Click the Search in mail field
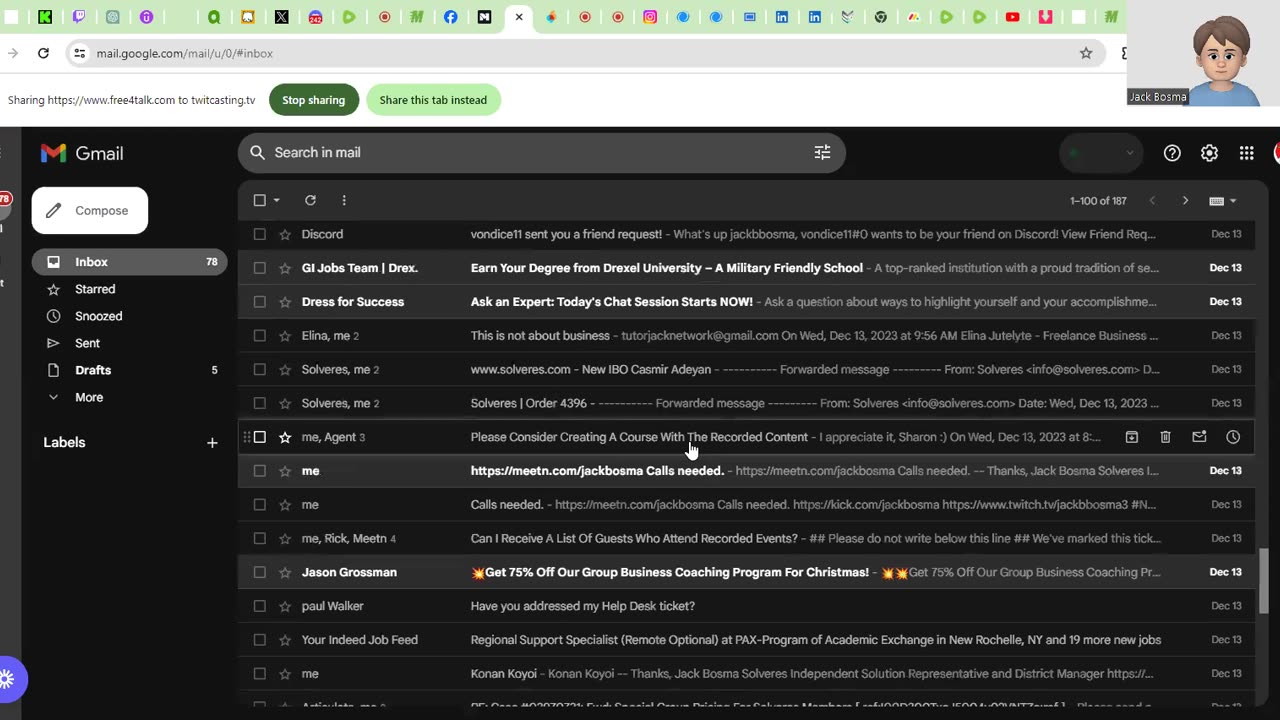This screenshot has width=1280, height=720. (x=540, y=152)
